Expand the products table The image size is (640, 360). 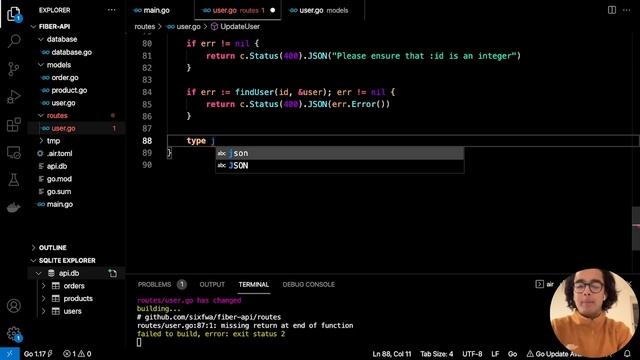tap(43, 298)
